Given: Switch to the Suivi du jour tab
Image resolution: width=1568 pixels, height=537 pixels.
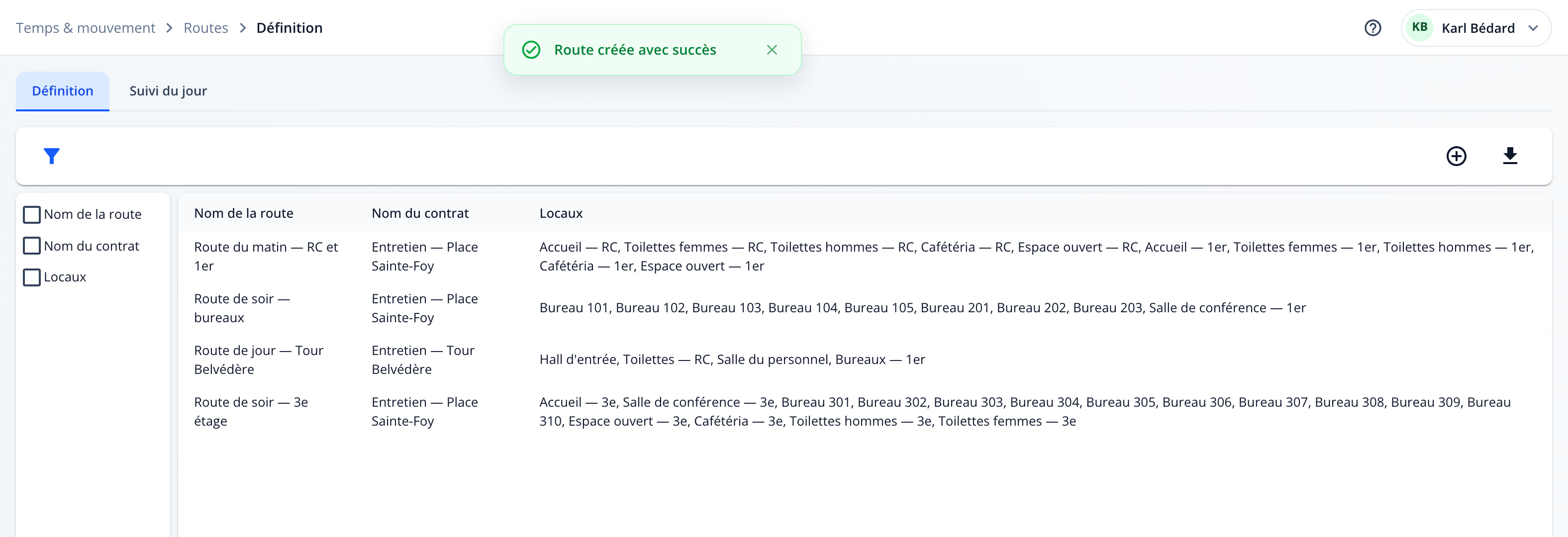Looking at the screenshot, I should tap(168, 91).
